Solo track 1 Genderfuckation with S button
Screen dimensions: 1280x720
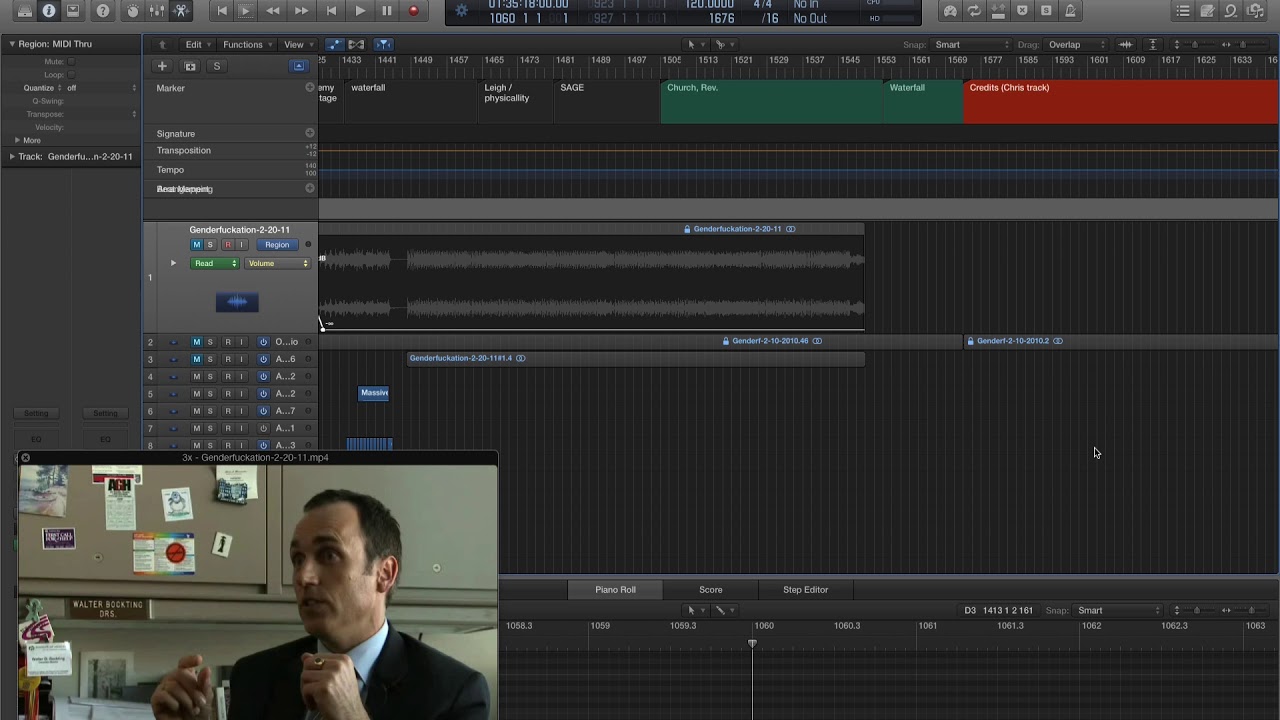click(x=210, y=245)
